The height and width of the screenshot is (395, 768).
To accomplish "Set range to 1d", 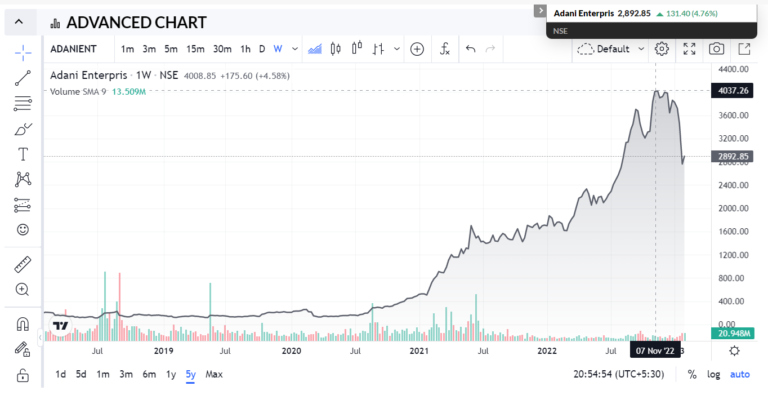I will 60,374.
